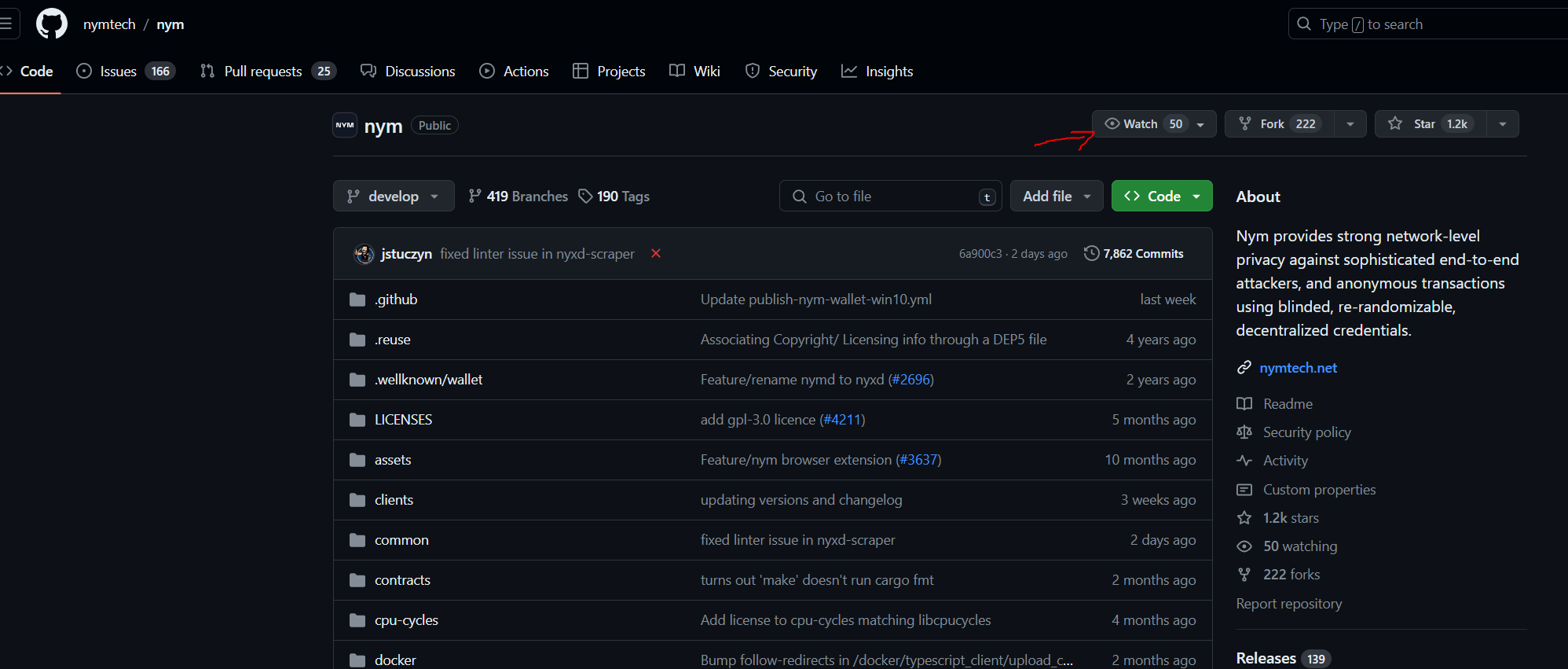Open 'Add license to cpu-cycles' commit message

point(846,620)
